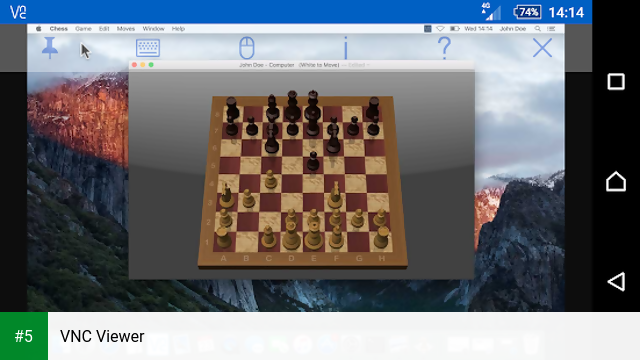Open the Help menu
The width and height of the screenshot is (640, 360).
point(178,29)
